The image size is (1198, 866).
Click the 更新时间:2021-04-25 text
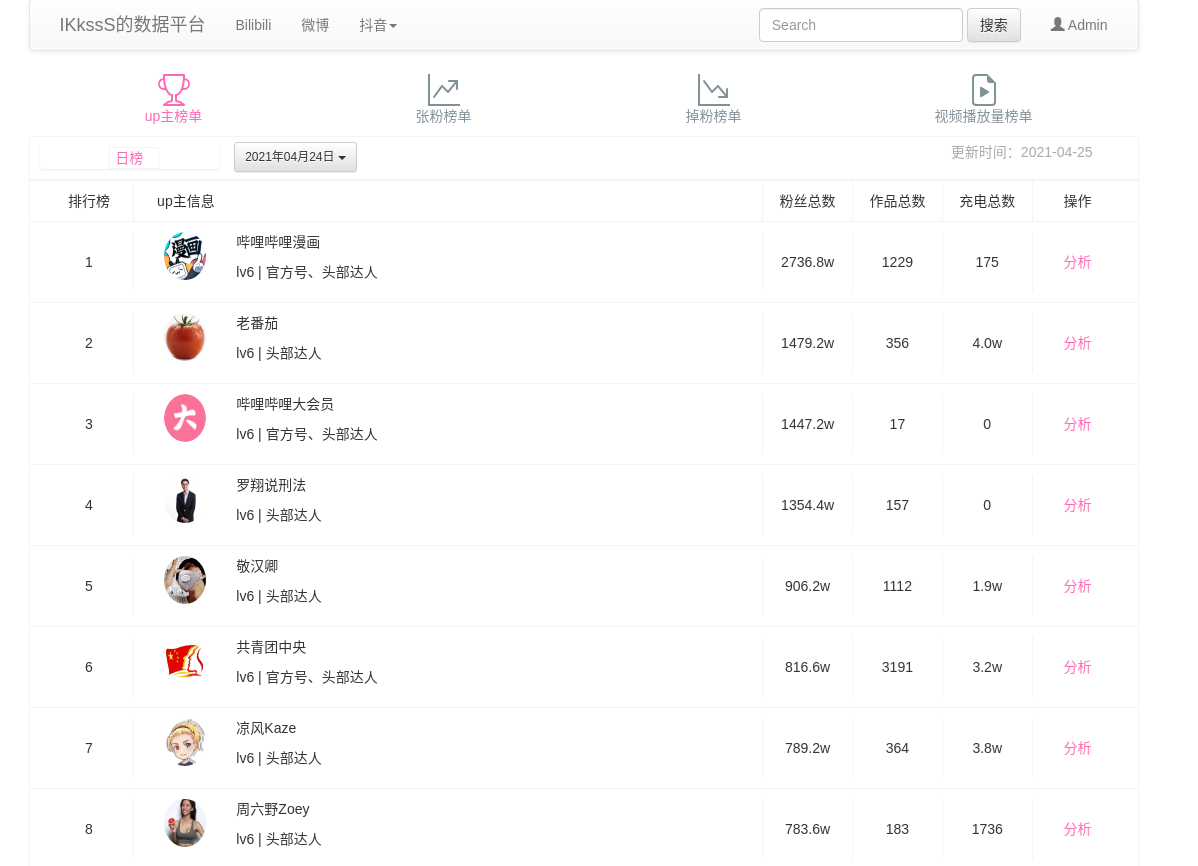point(1022,152)
